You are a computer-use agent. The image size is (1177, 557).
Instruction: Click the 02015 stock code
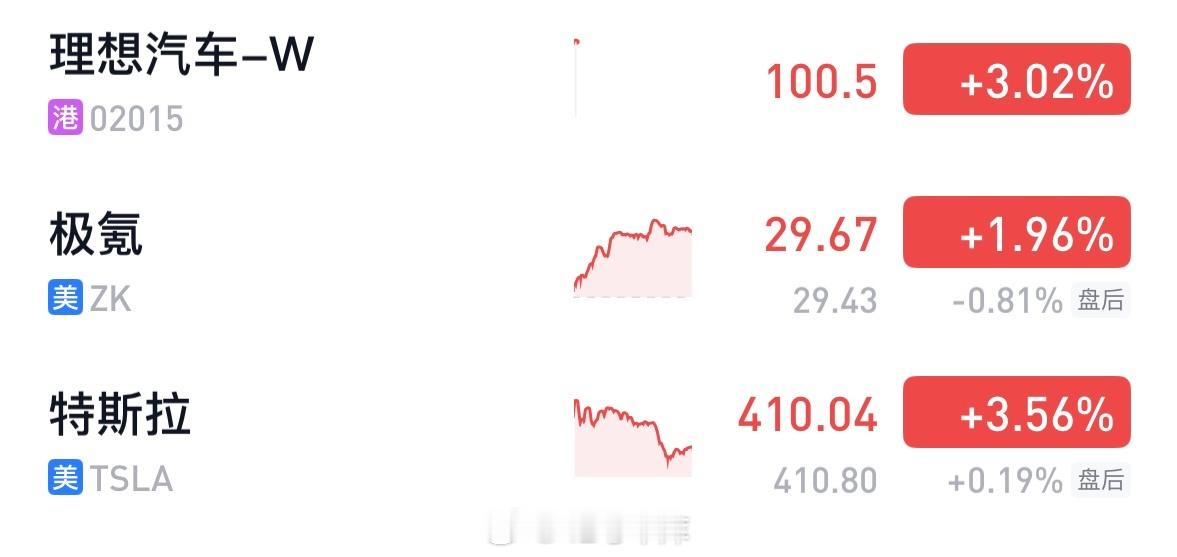pos(137,119)
